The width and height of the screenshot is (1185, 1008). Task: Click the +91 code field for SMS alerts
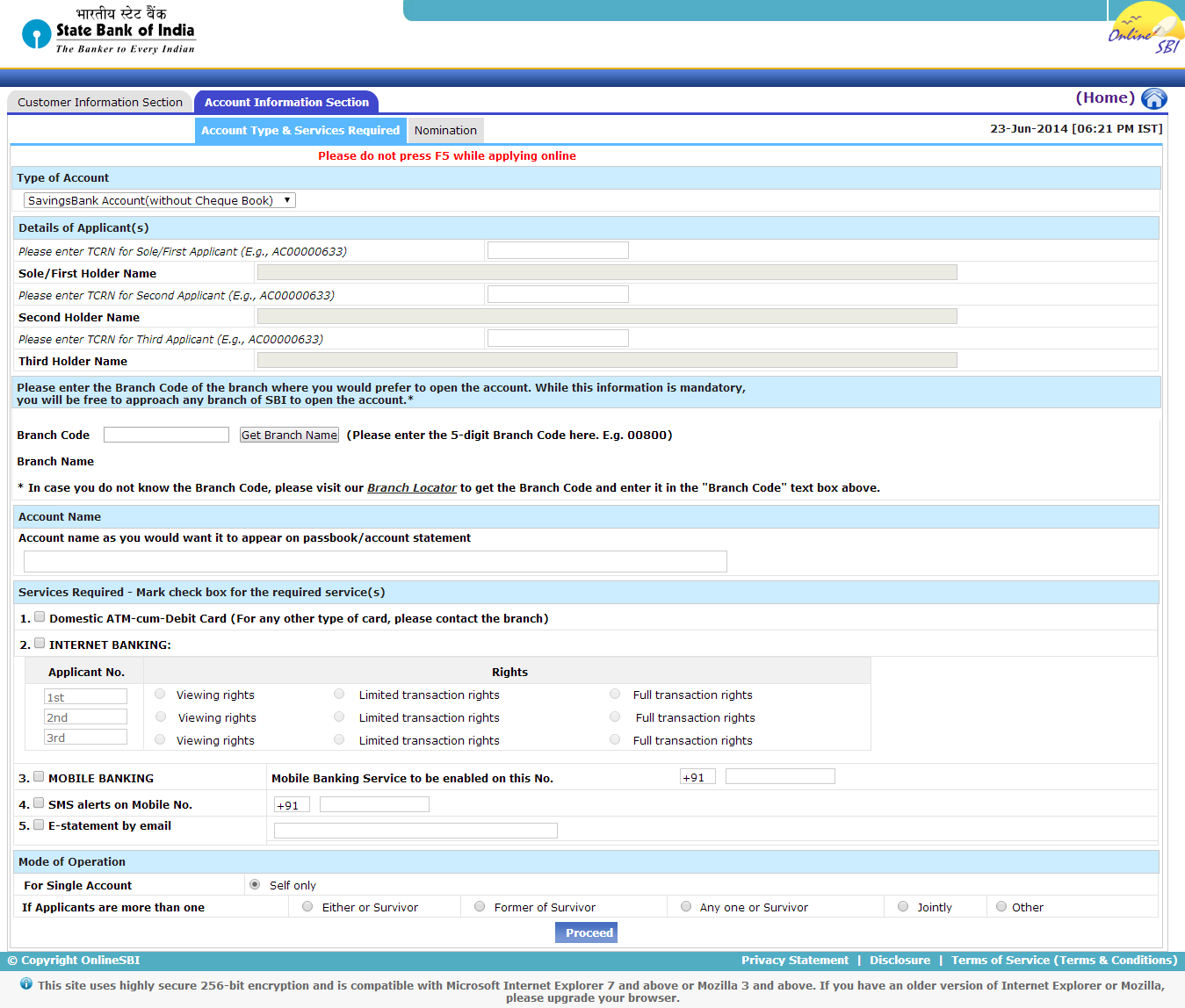[x=292, y=804]
